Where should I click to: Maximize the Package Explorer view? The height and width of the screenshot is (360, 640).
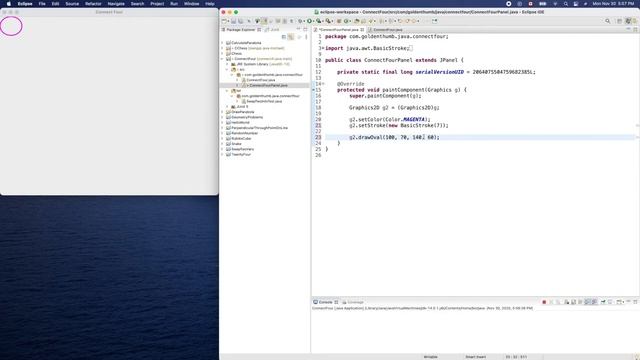coord(305,29)
